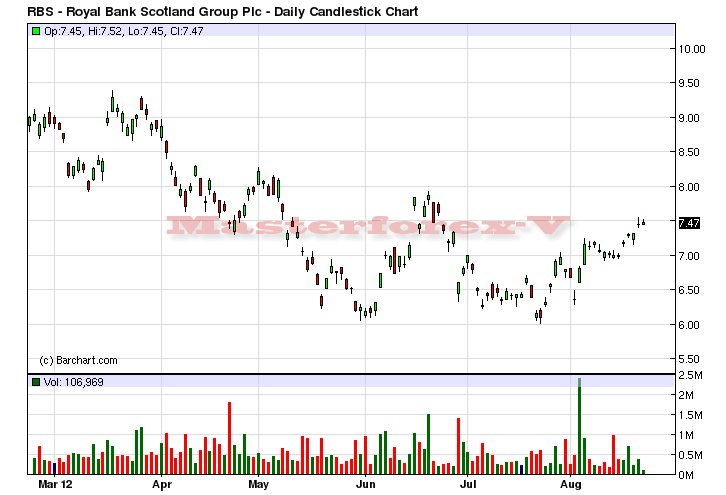
Task: Click the Aug date label
Action: pyautogui.click(x=570, y=485)
